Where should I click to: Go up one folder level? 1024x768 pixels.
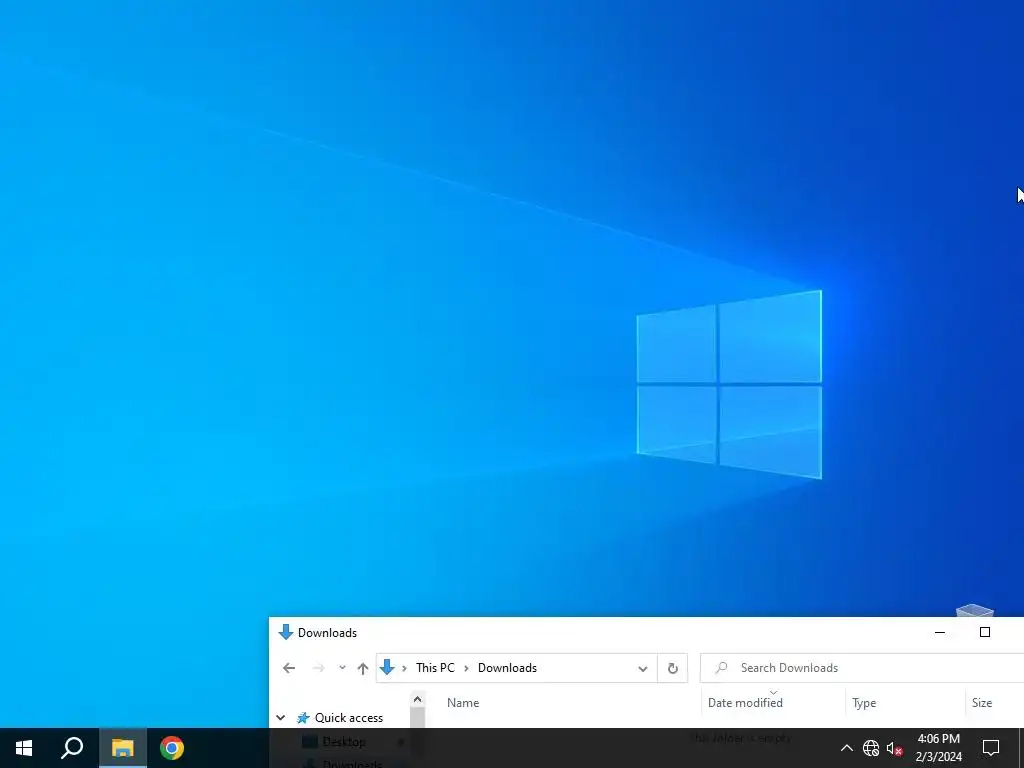363,668
